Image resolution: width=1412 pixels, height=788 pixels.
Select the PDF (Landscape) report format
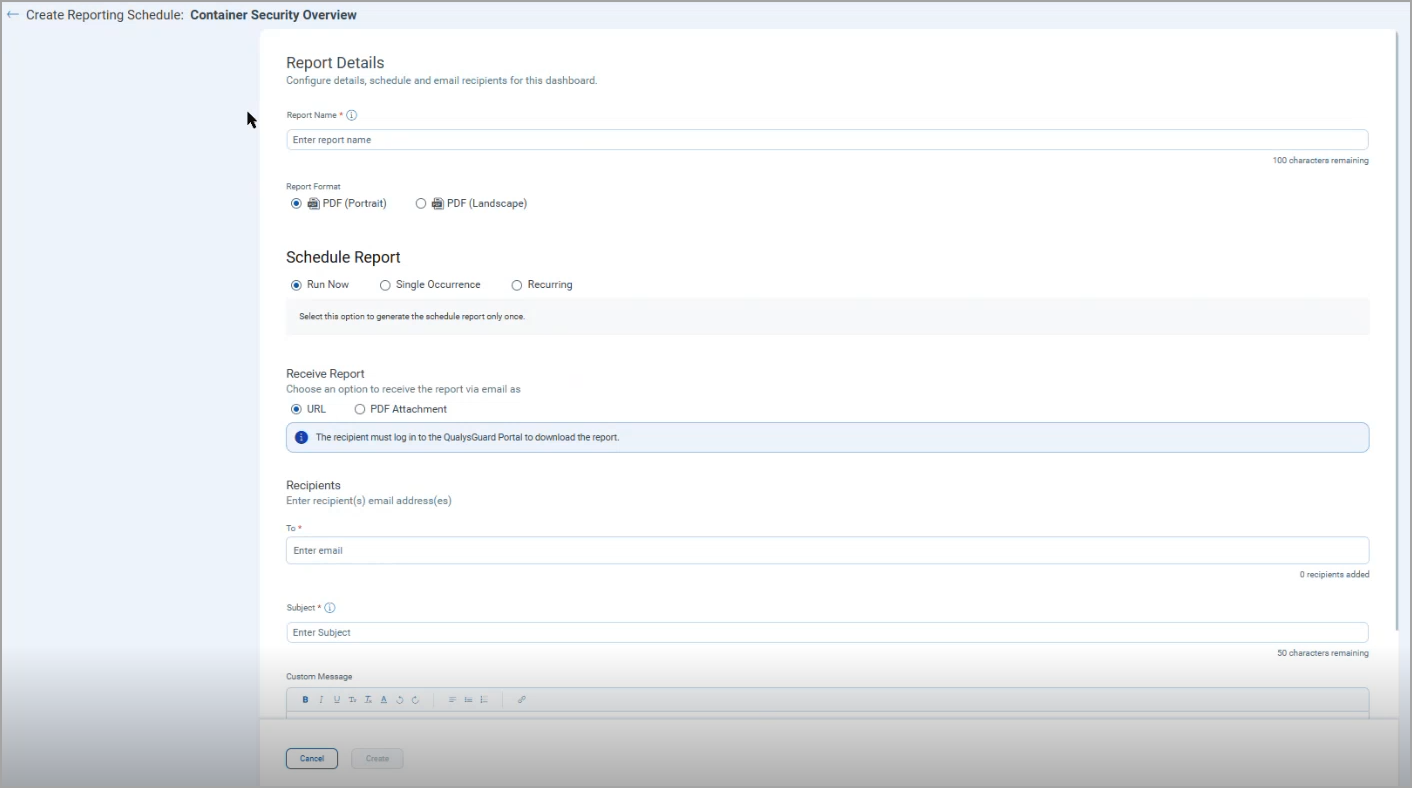pyautogui.click(x=421, y=203)
